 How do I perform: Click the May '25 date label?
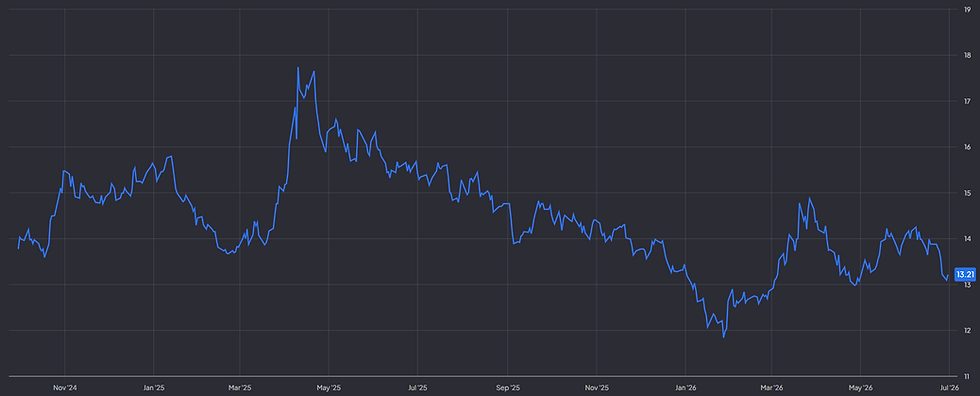329,388
